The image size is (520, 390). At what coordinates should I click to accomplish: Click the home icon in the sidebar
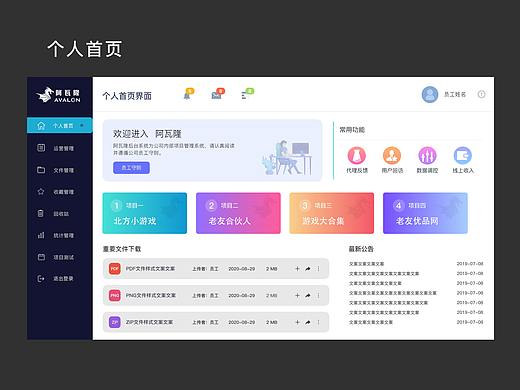41,125
